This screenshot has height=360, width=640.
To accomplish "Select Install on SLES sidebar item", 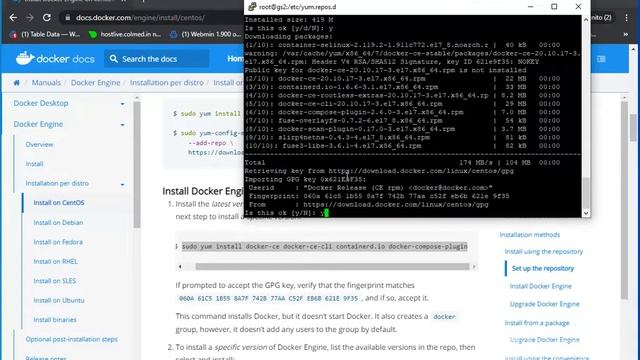I will [x=54, y=281].
